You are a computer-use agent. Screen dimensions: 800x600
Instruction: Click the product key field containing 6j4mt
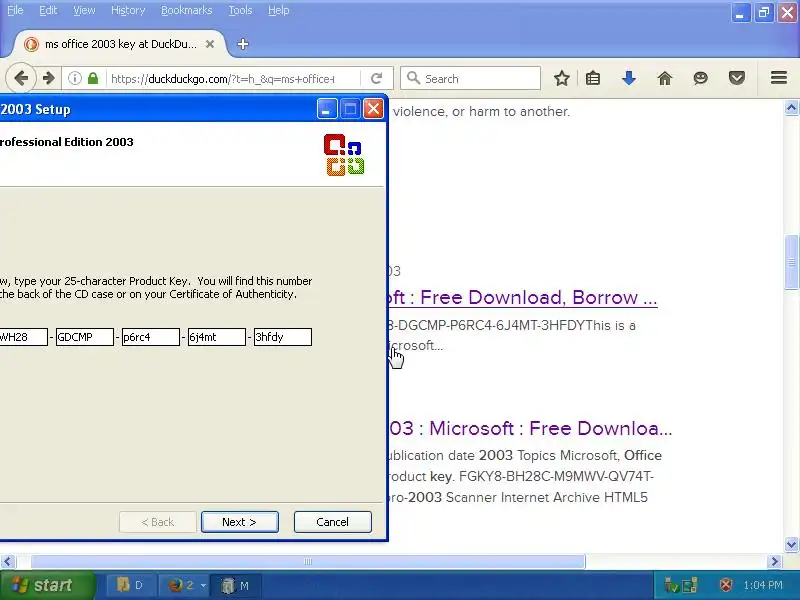click(x=217, y=337)
